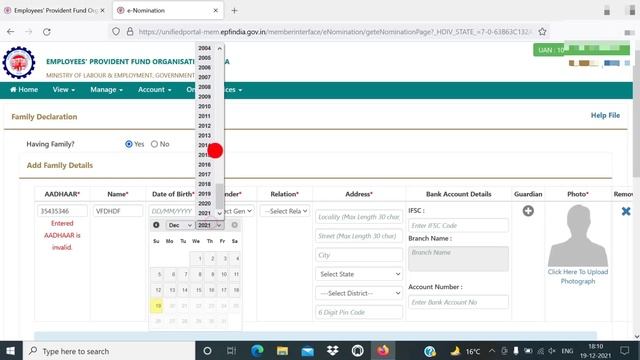Viewport: 640px width, 360px height.
Task: Select Yes for Having Family
Action: pos(129,144)
